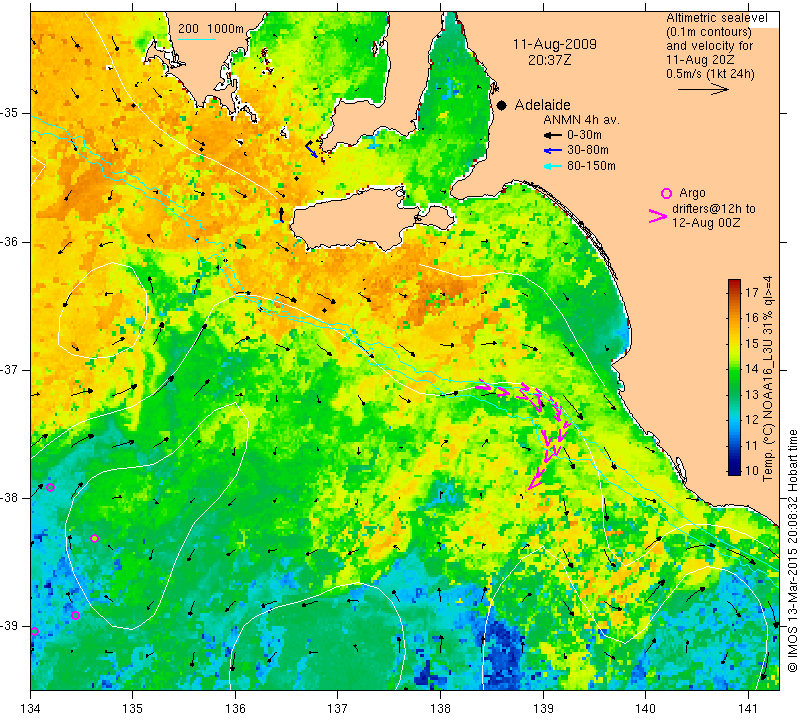Click the longitude axis label 136
Image resolution: width=800 pixels, height=720 pixels.
point(235,709)
